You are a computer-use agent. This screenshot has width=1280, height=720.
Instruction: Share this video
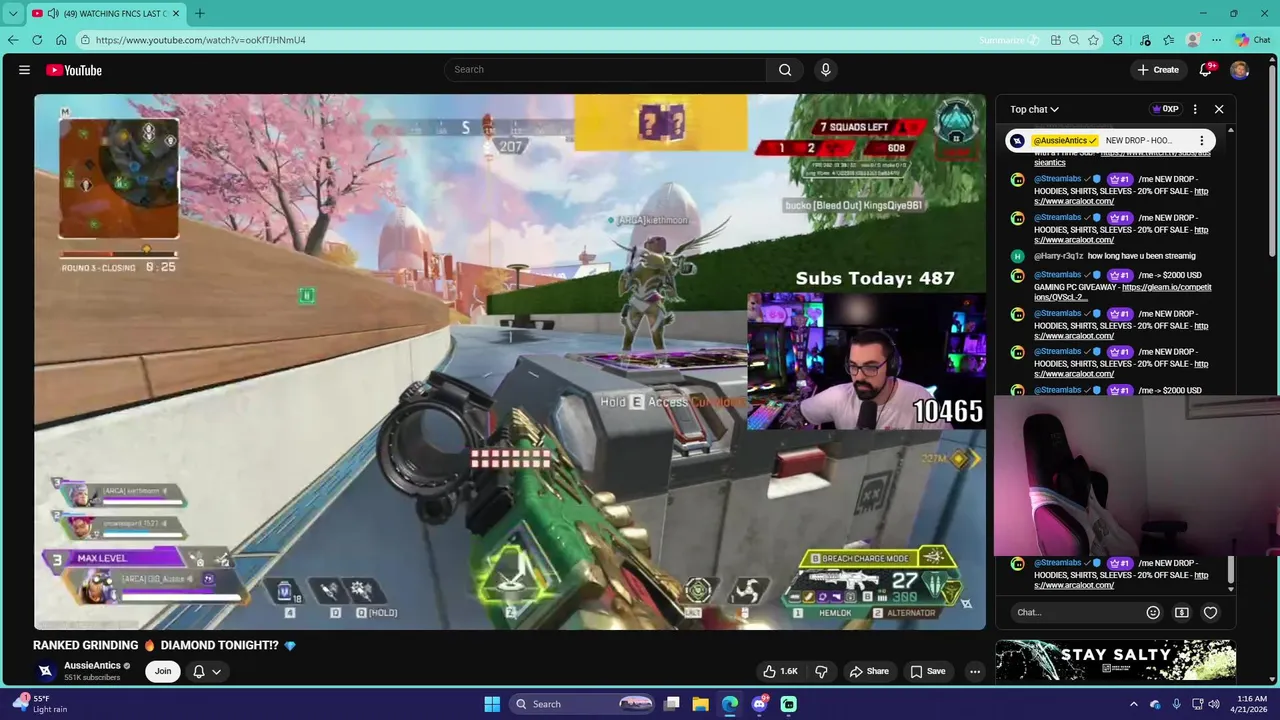point(868,672)
